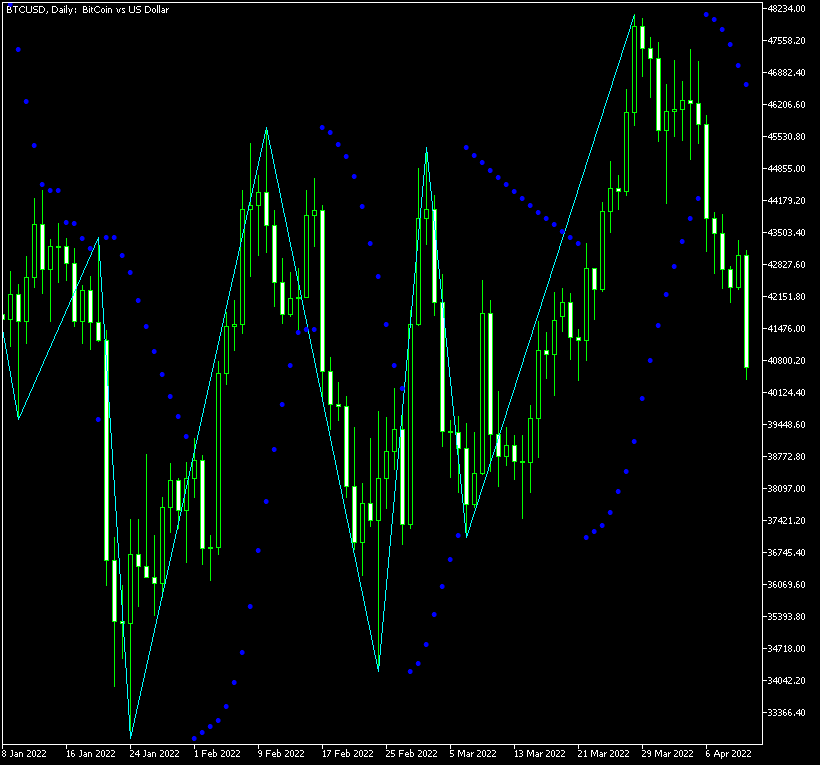The height and width of the screenshot is (765, 820).
Task: Select the ZigZag peak at the late-March high
Action: point(635,15)
